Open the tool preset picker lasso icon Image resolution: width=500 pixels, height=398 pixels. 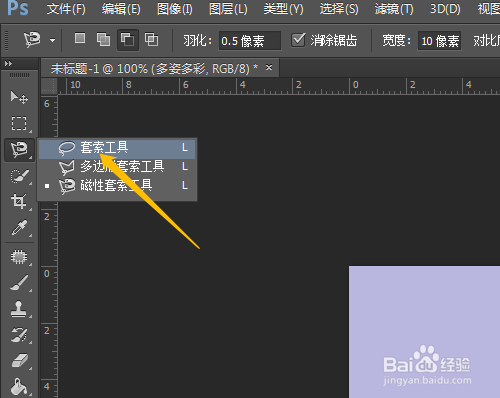click(x=32, y=39)
